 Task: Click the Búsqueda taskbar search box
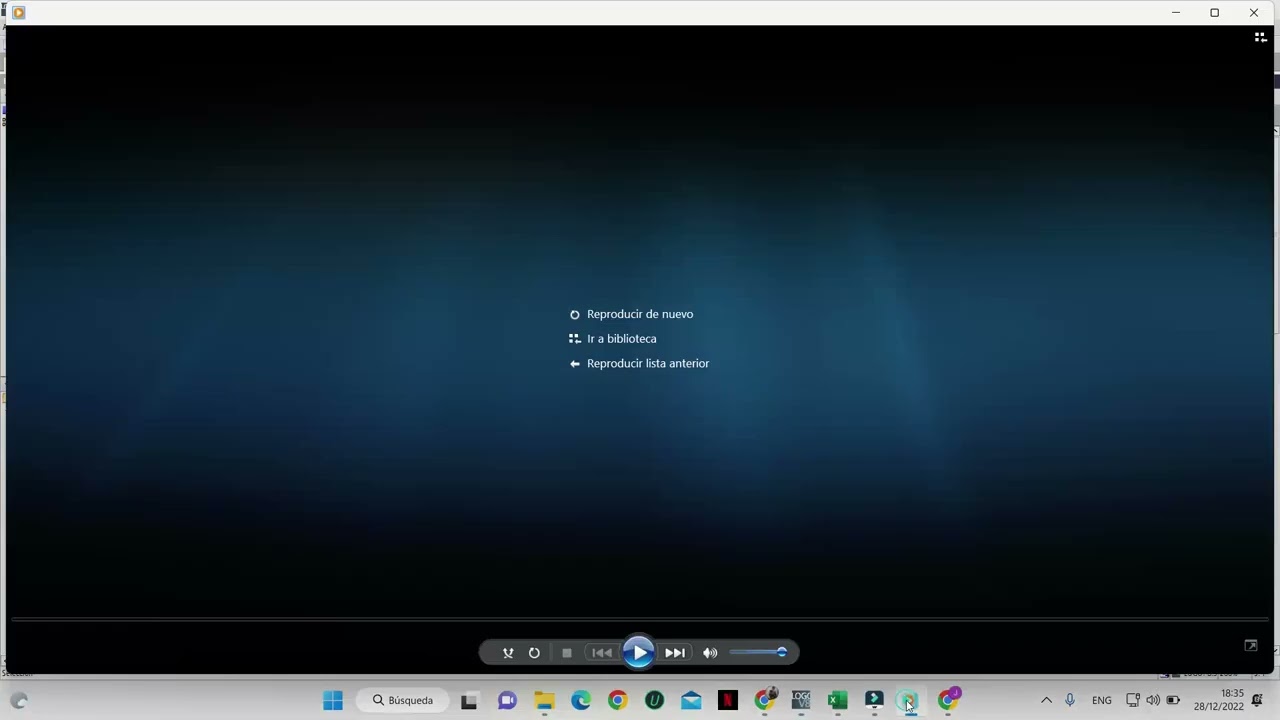(x=403, y=700)
